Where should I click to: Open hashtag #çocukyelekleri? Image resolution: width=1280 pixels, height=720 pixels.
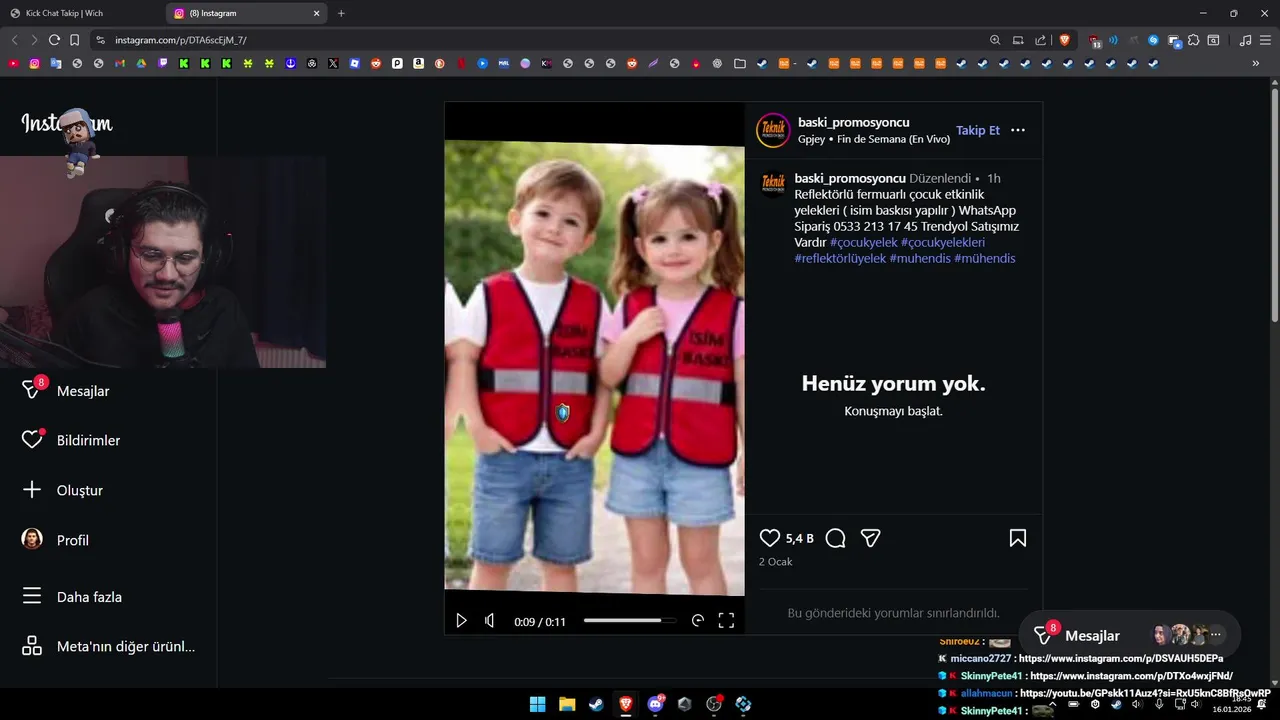click(943, 242)
